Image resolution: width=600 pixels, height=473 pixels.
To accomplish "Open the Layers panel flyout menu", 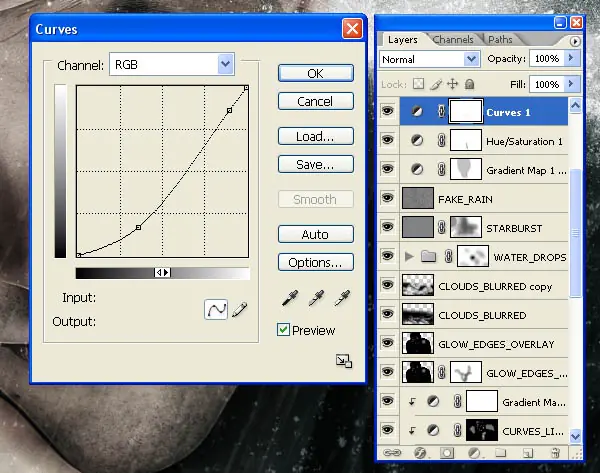I will (575, 41).
